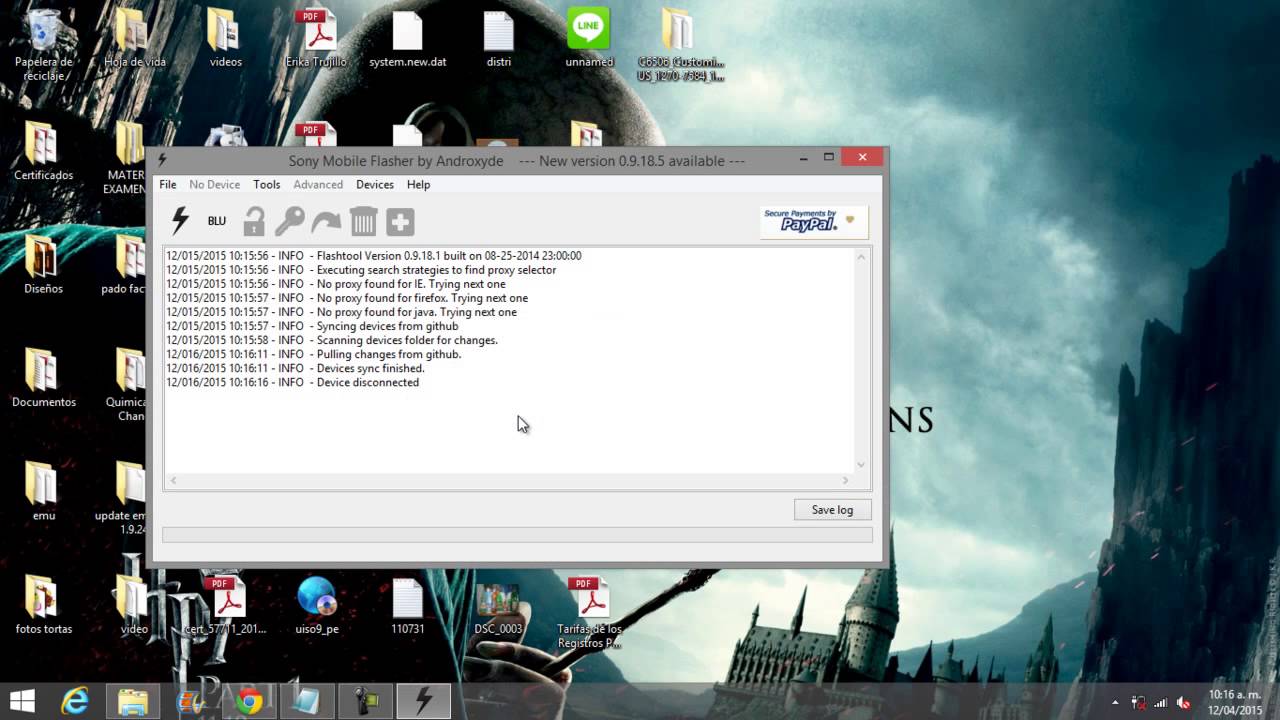Click the Flashtool title bar lightning icon
This screenshot has height=720, width=1280.
coord(162,159)
